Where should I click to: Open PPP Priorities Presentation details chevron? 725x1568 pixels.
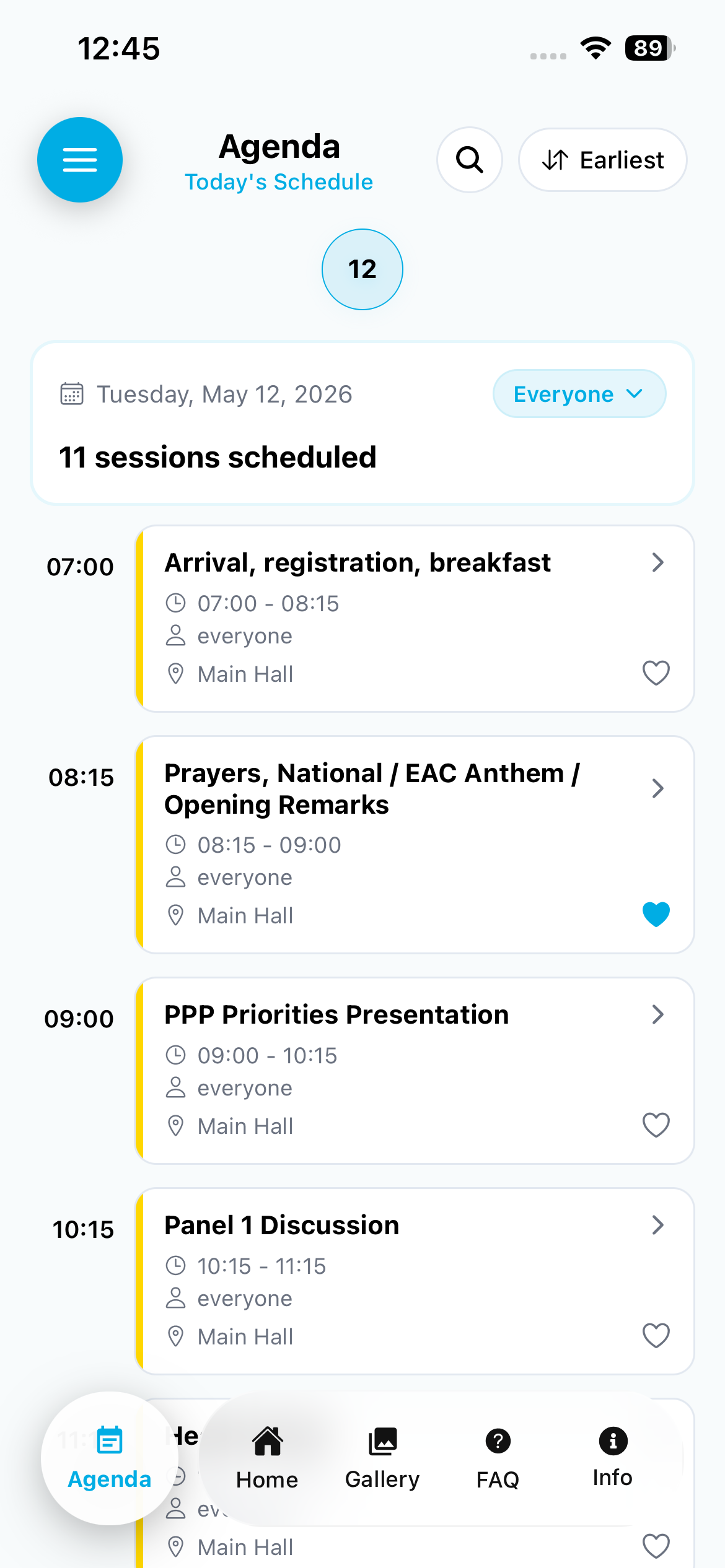click(658, 1014)
